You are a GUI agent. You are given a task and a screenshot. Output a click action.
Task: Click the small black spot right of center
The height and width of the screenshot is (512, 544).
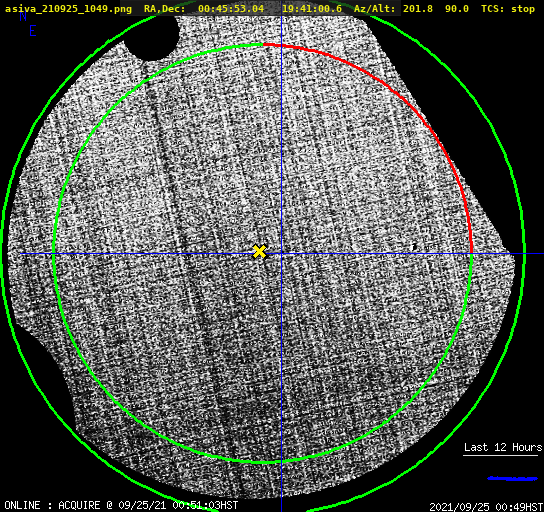tap(414, 247)
